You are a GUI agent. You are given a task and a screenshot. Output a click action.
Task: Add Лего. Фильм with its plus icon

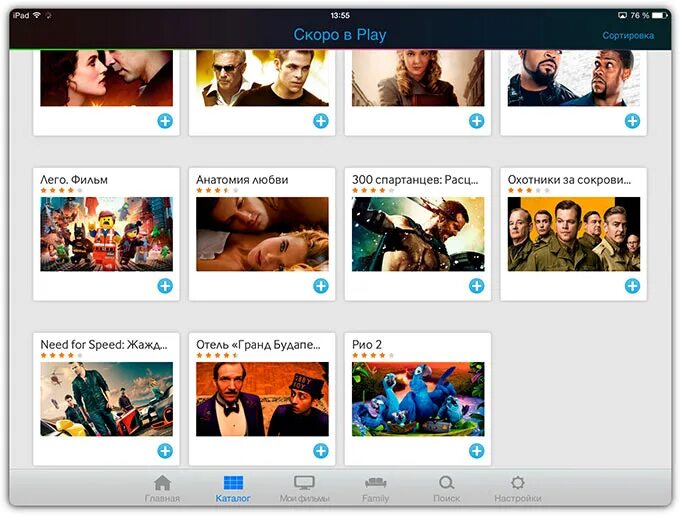pos(165,286)
